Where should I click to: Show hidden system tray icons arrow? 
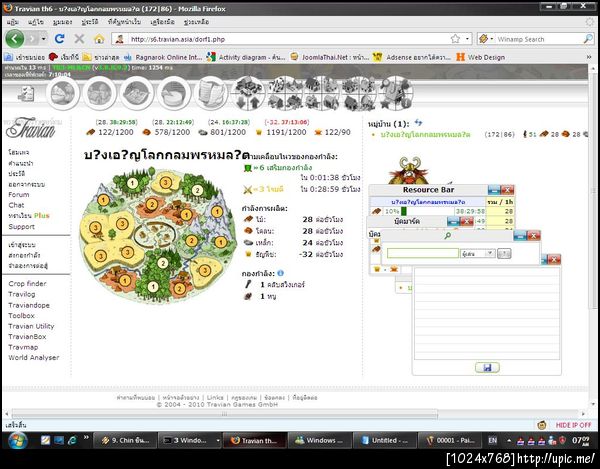[509, 440]
